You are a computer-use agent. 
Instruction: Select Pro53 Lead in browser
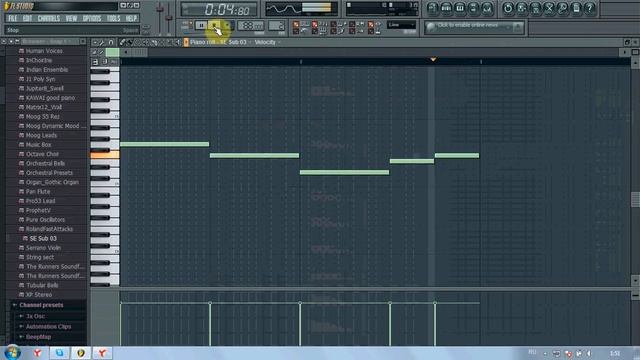(40, 201)
